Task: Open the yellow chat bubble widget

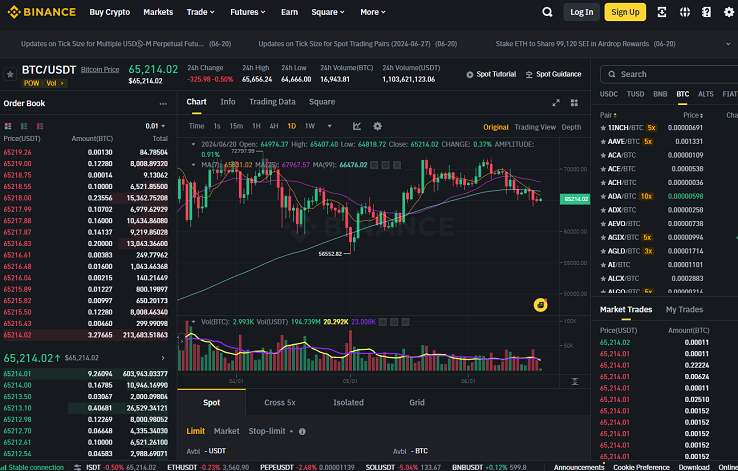Action: click(x=540, y=305)
